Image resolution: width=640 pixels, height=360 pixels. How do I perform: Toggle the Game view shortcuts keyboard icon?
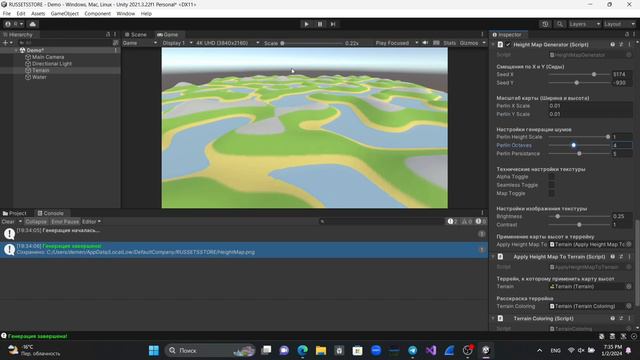436,43
